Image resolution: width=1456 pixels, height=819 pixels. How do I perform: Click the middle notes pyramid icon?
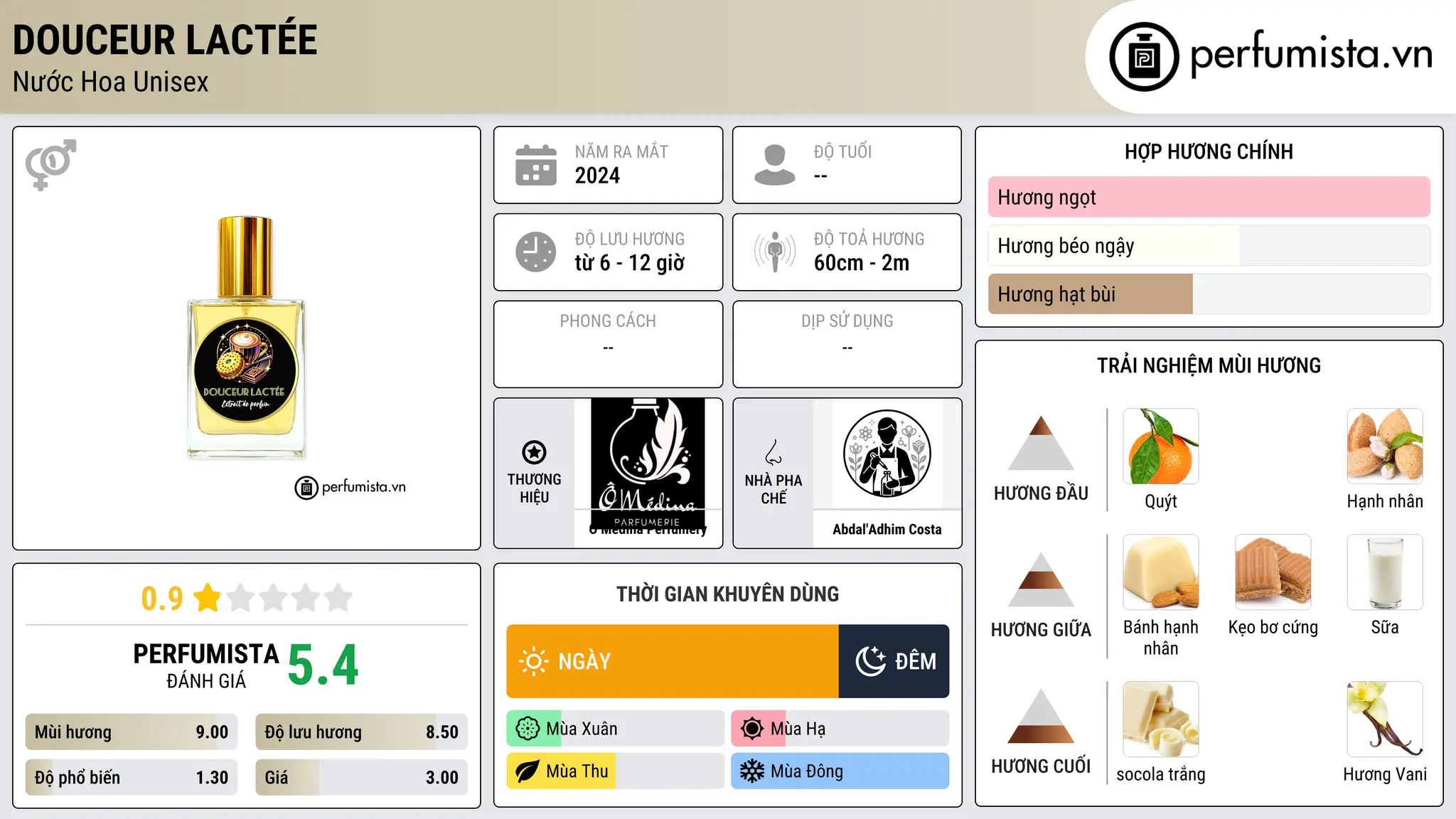pos(1041,579)
